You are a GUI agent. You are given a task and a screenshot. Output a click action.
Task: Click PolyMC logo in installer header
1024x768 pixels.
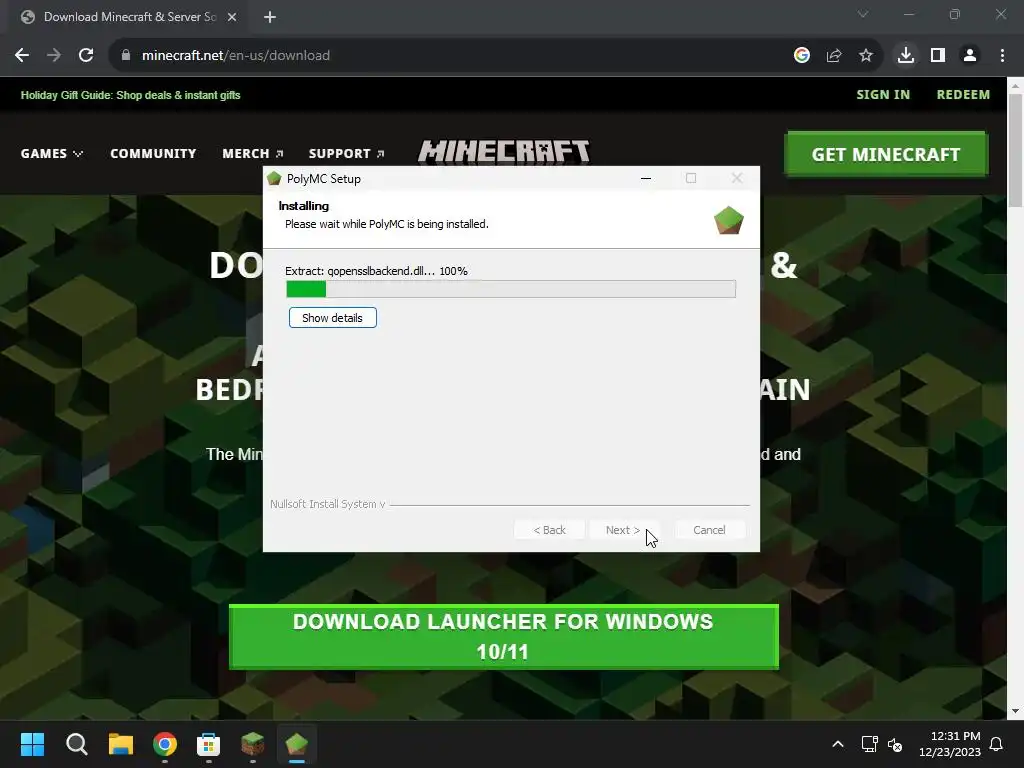[729, 220]
